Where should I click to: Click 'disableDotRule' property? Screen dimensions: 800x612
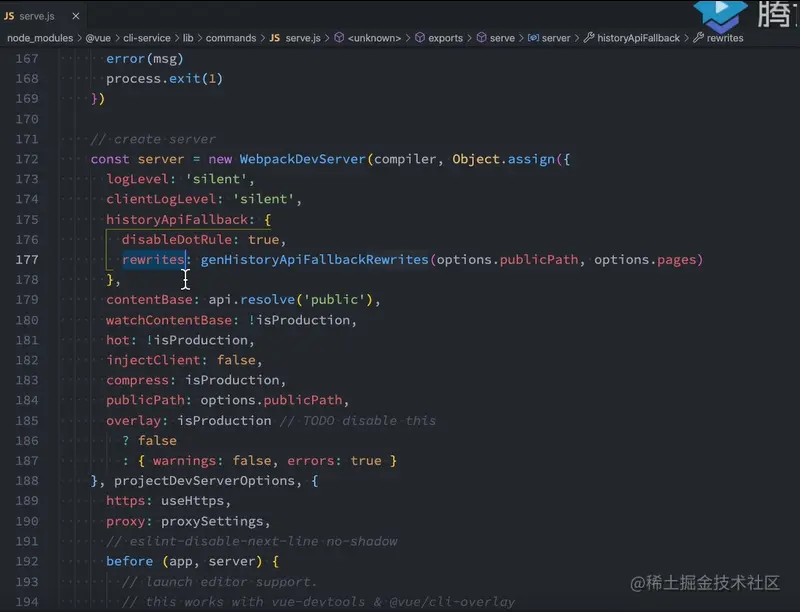click(x=177, y=240)
